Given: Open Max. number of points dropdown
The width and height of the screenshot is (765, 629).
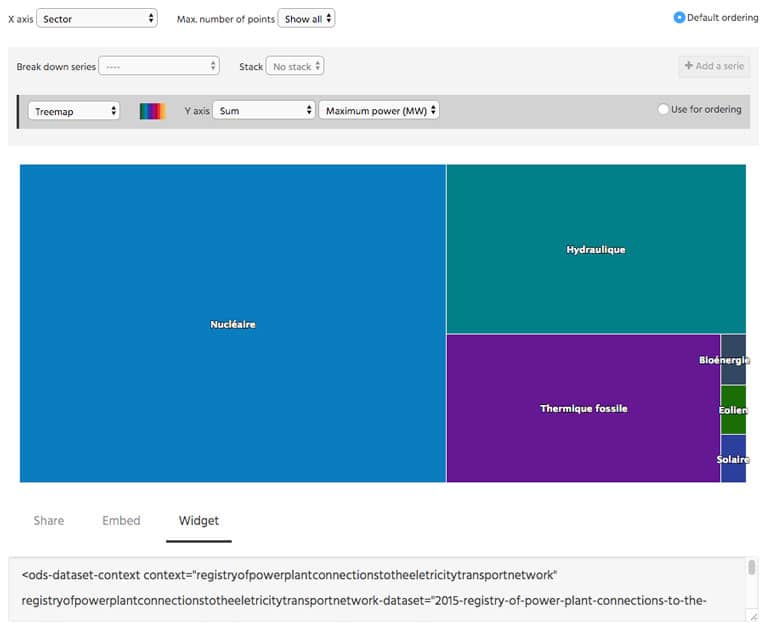Looking at the screenshot, I should click(306, 18).
